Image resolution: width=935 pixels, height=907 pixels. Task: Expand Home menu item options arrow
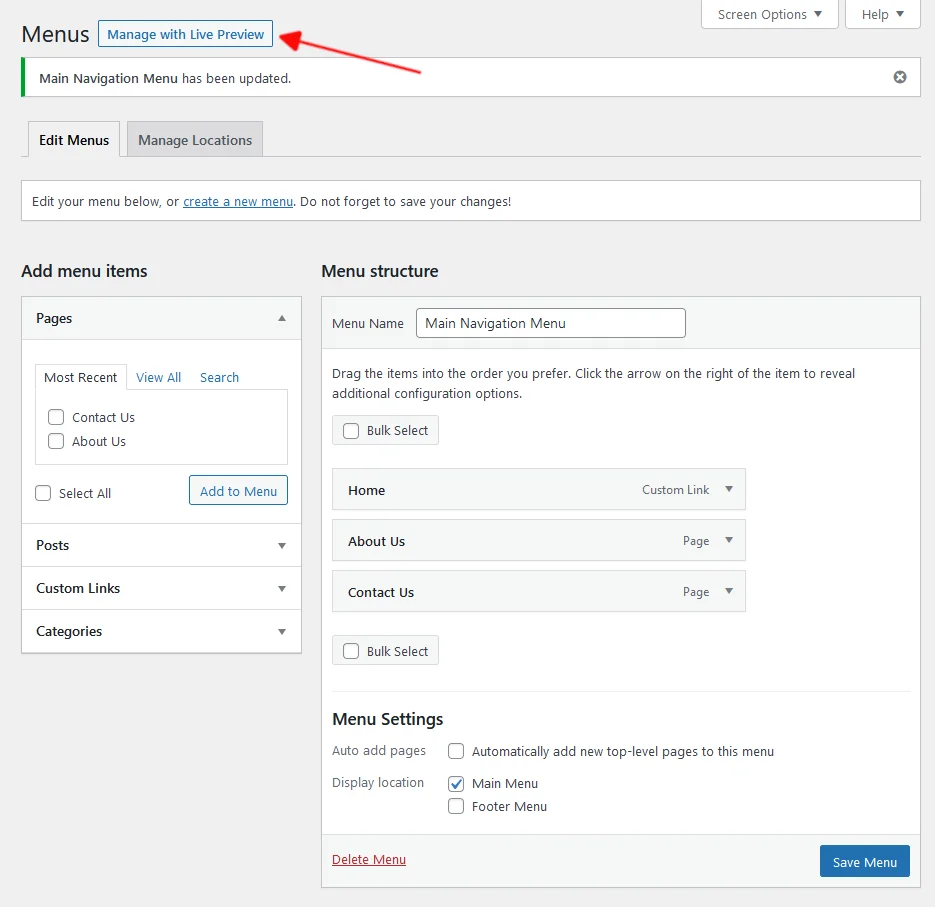(x=729, y=489)
